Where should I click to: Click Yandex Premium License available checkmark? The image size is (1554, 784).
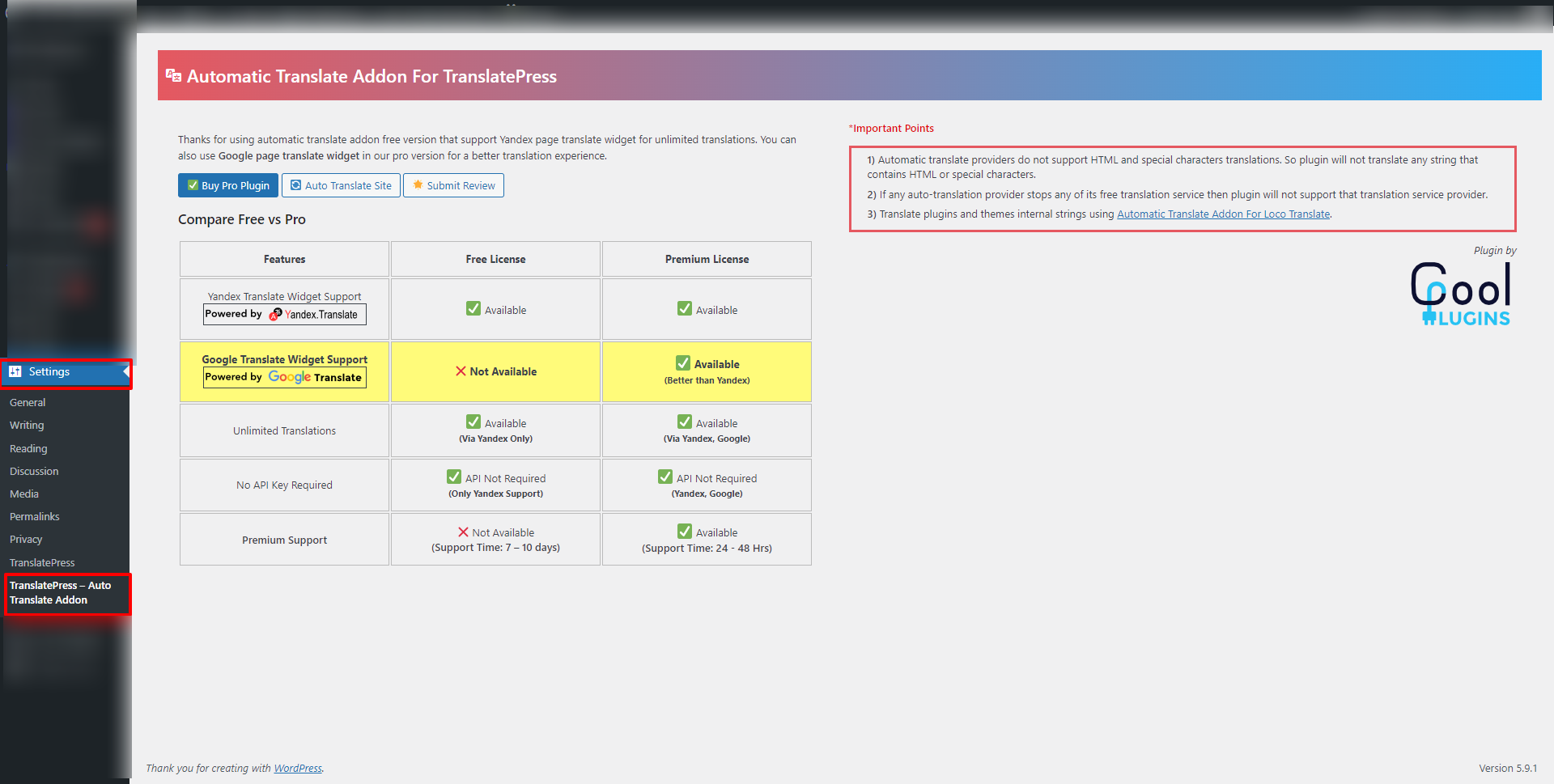(x=685, y=308)
